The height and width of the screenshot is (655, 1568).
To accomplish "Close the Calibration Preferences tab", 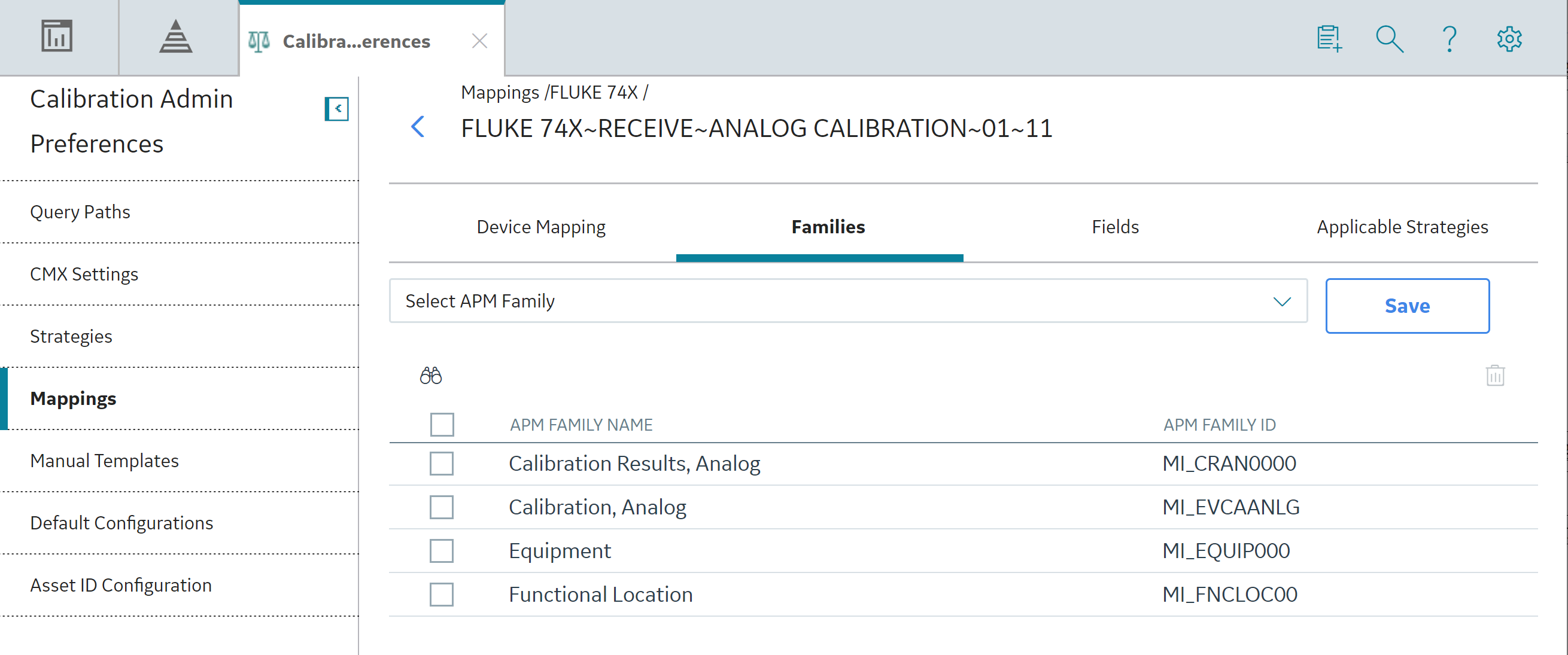I will [479, 41].
